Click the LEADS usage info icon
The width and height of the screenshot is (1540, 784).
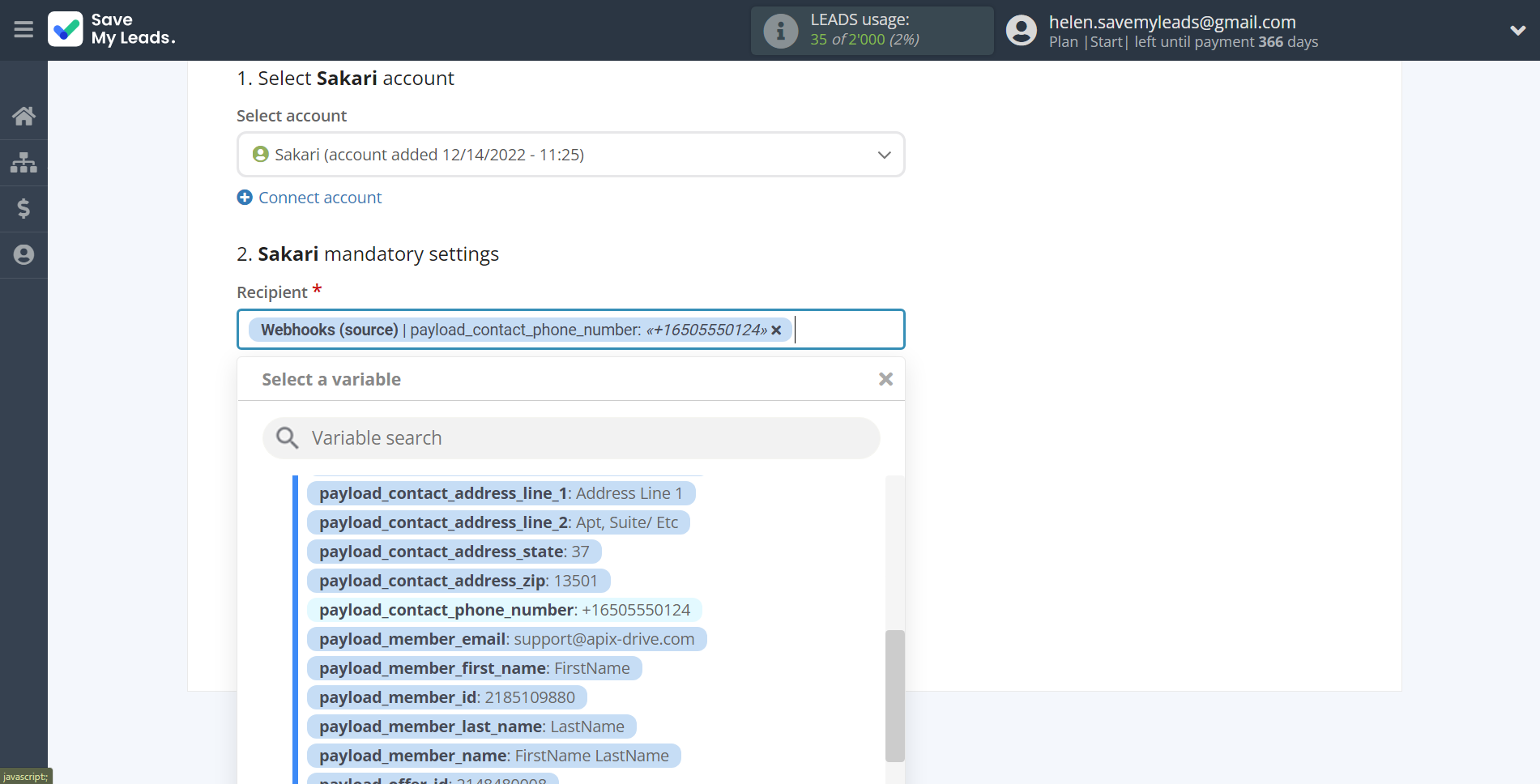(781, 31)
